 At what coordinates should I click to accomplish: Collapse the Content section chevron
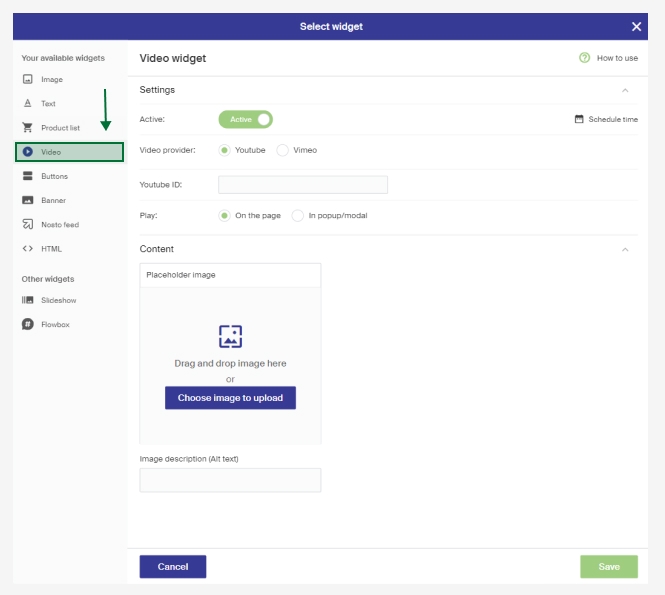point(625,249)
